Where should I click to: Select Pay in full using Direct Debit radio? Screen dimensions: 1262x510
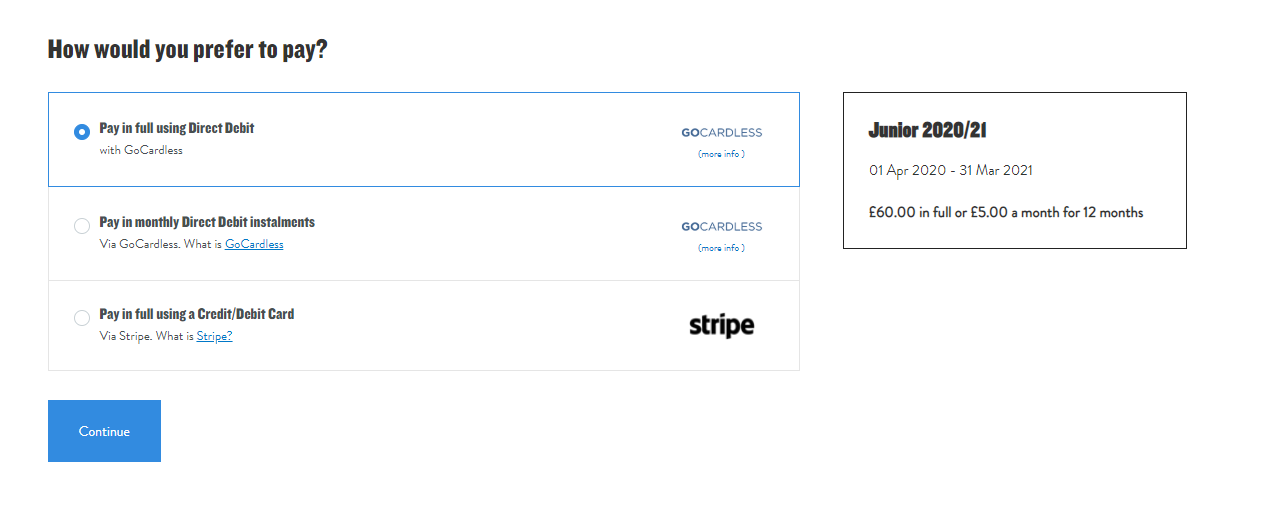(x=82, y=132)
